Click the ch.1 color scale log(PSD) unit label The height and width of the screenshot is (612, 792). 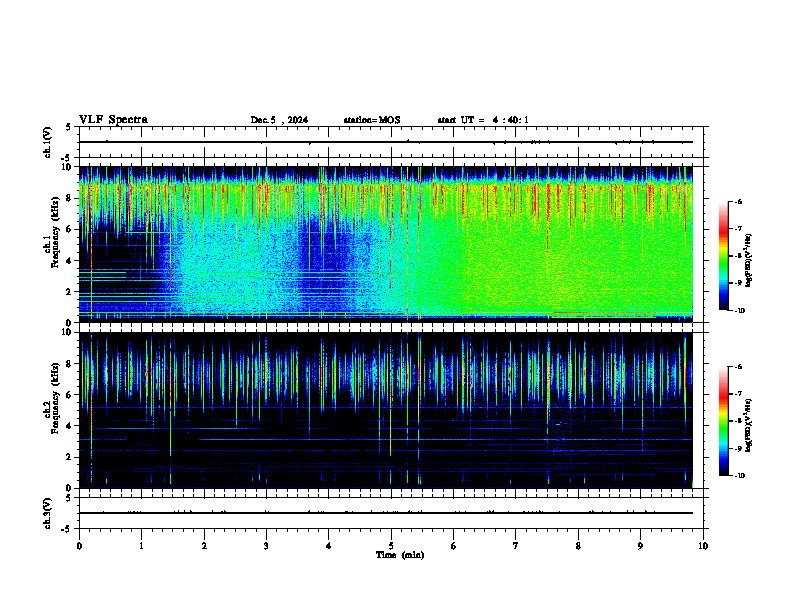pos(749,260)
